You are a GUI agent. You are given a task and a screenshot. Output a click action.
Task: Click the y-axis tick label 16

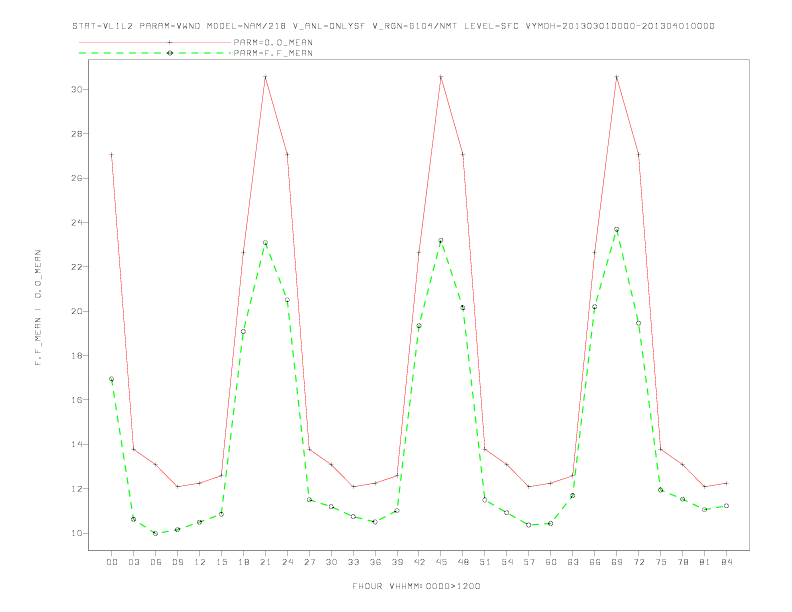click(x=77, y=399)
